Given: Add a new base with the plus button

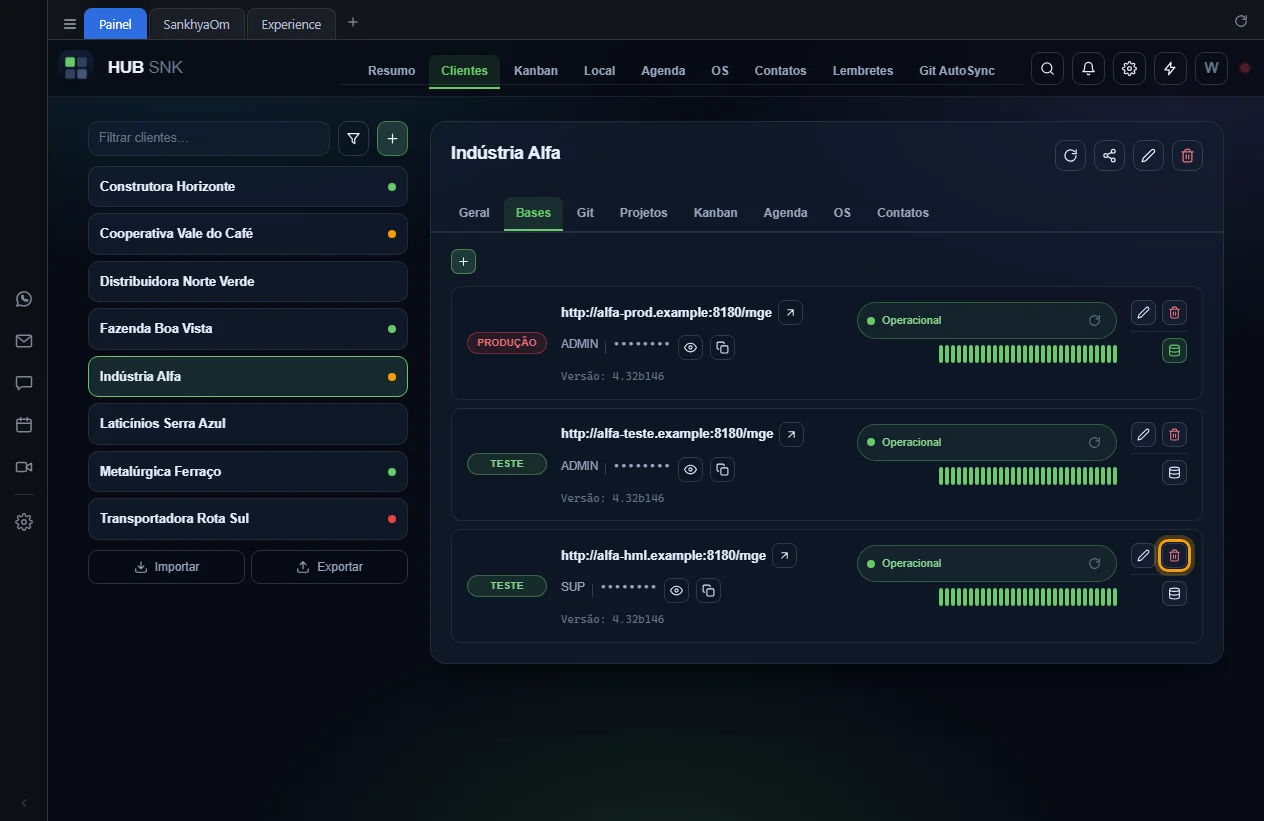Looking at the screenshot, I should 463,261.
